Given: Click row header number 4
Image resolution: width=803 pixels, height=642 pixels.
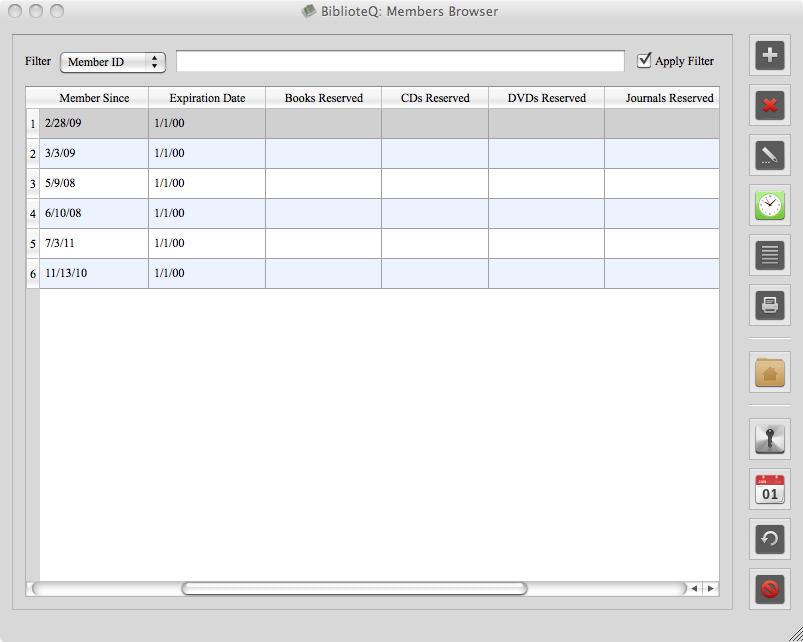Looking at the screenshot, I should coord(33,213).
